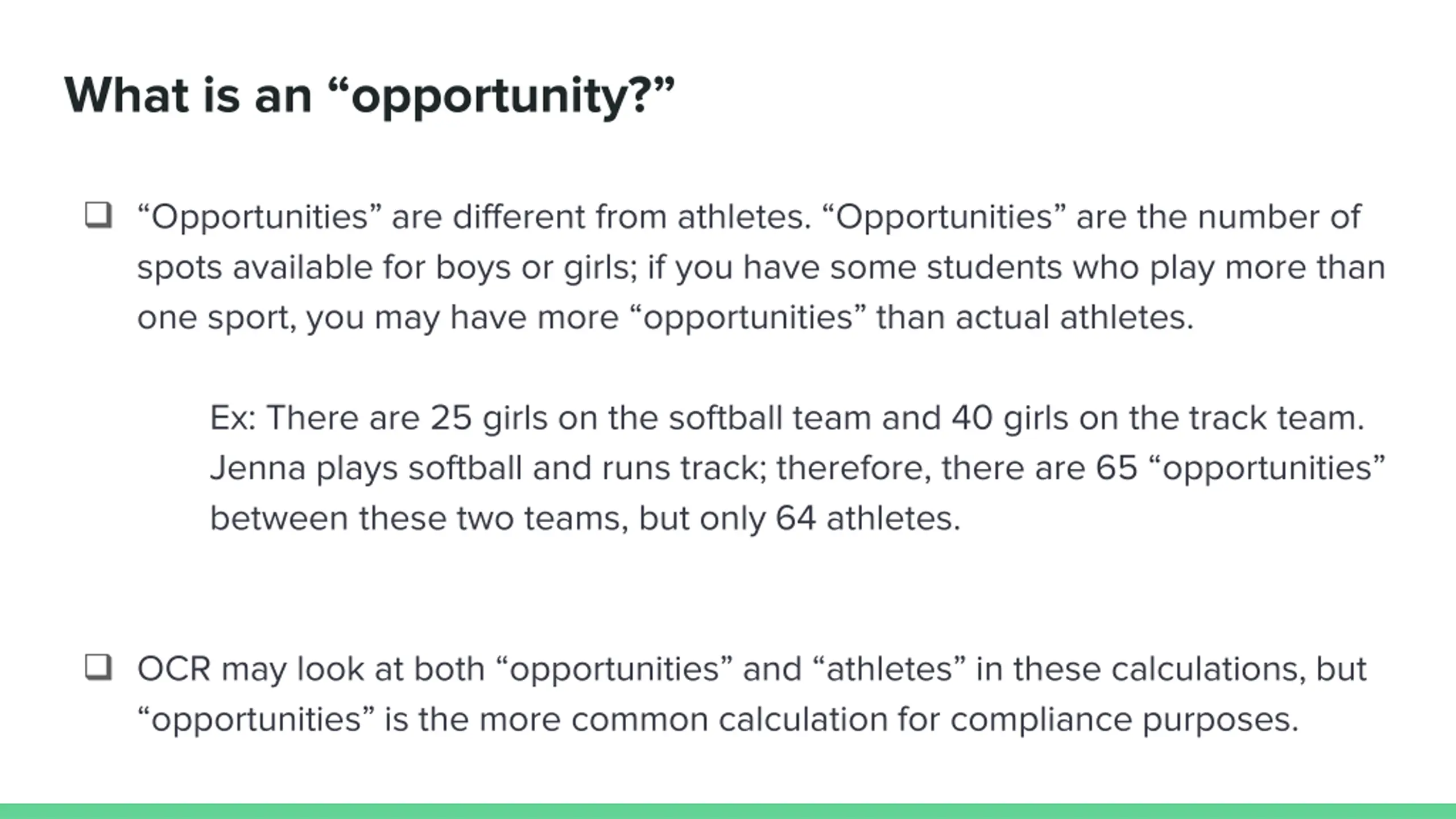Click the "Ex:" label starting the example
Image resolution: width=1456 pixels, height=819 pixels.
(x=233, y=418)
